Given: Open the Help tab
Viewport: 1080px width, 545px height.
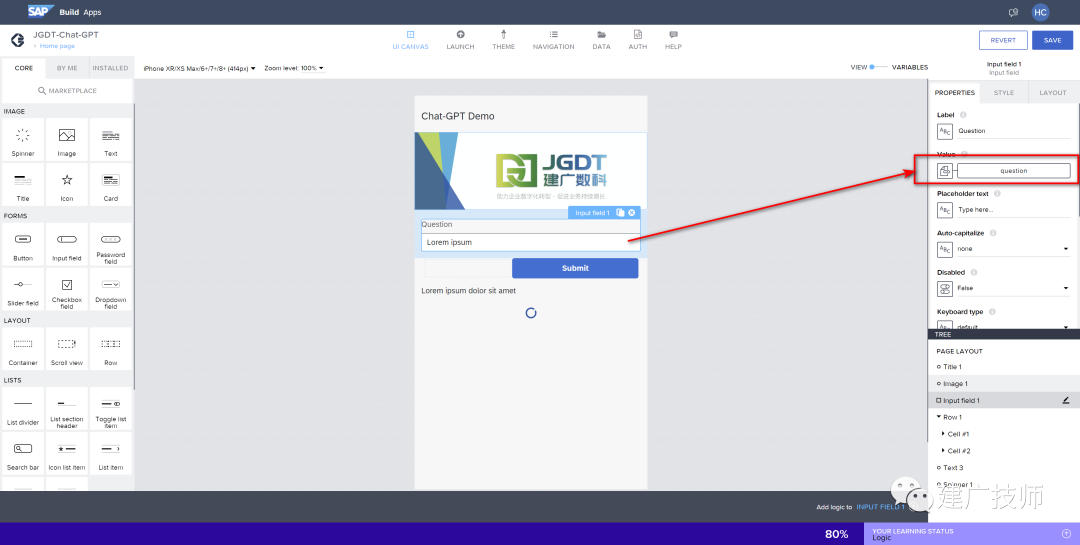Looking at the screenshot, I should point(673,40).
